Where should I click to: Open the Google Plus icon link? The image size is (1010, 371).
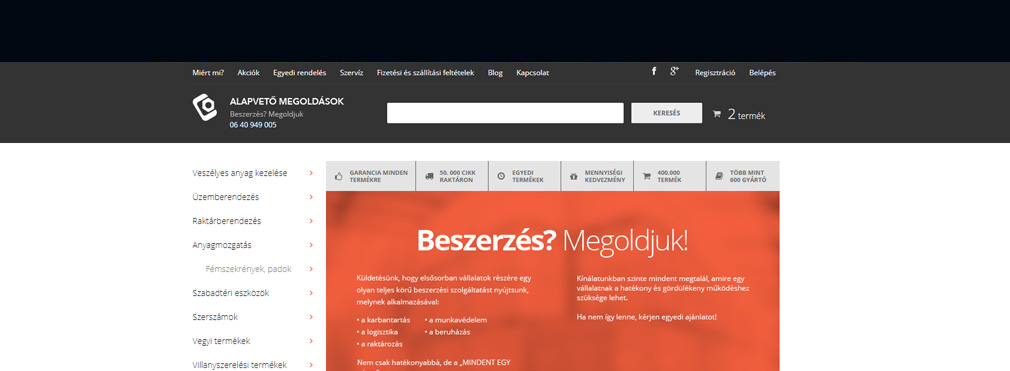(x=674, y=71)
